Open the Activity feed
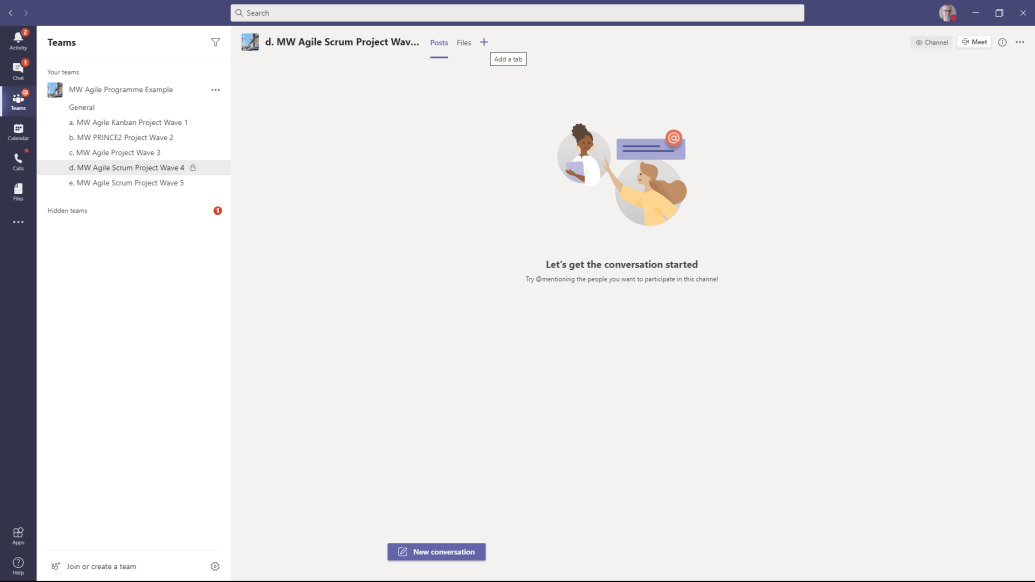 point(17,40)
